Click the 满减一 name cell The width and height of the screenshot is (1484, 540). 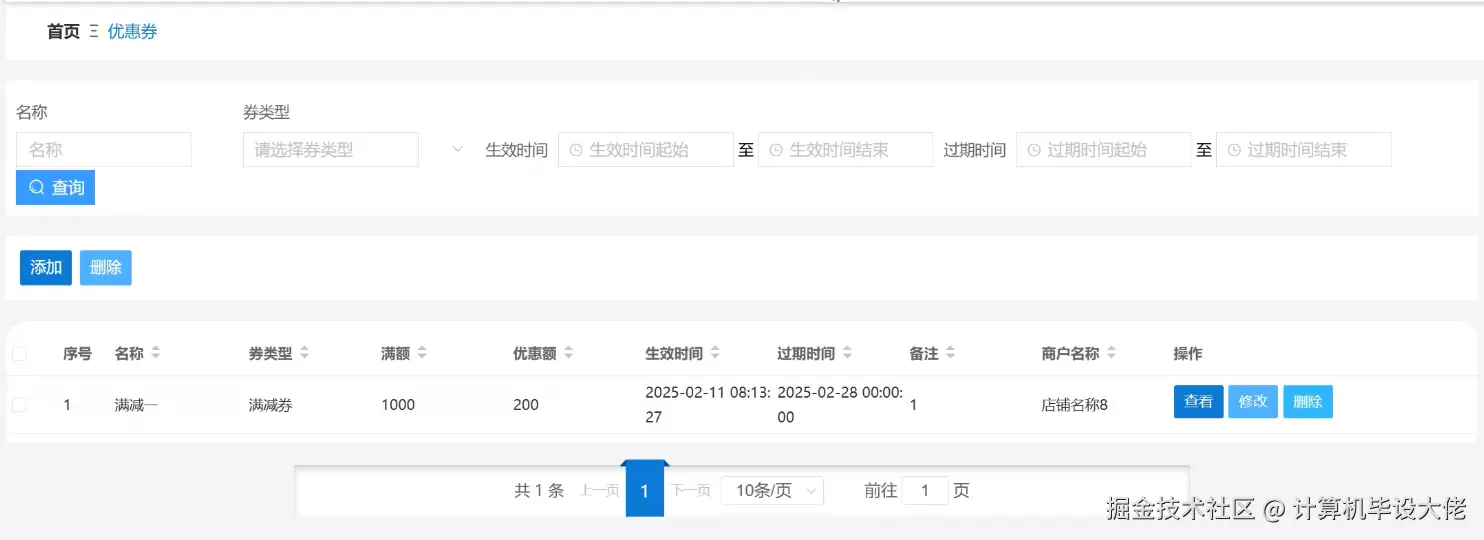137,405
